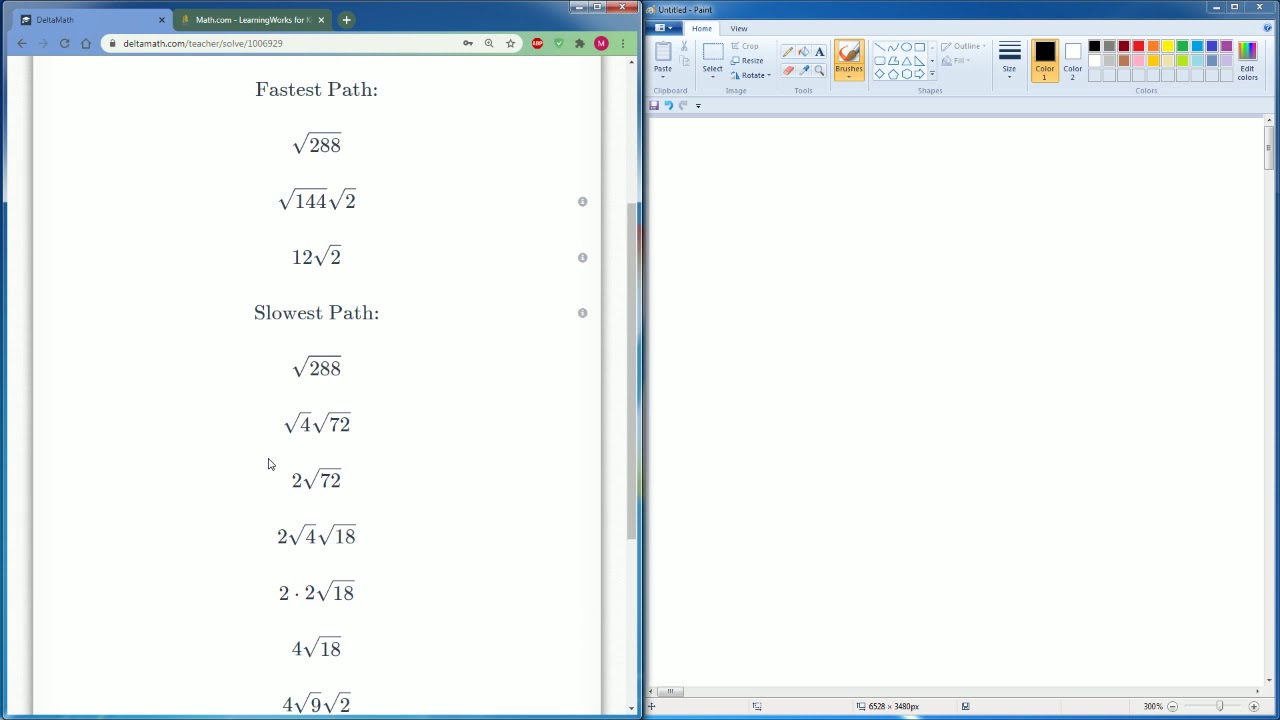Screen dimensions: 1280x720
Task: Select the Fill with color bucket tool
Action: click(804, 52)
